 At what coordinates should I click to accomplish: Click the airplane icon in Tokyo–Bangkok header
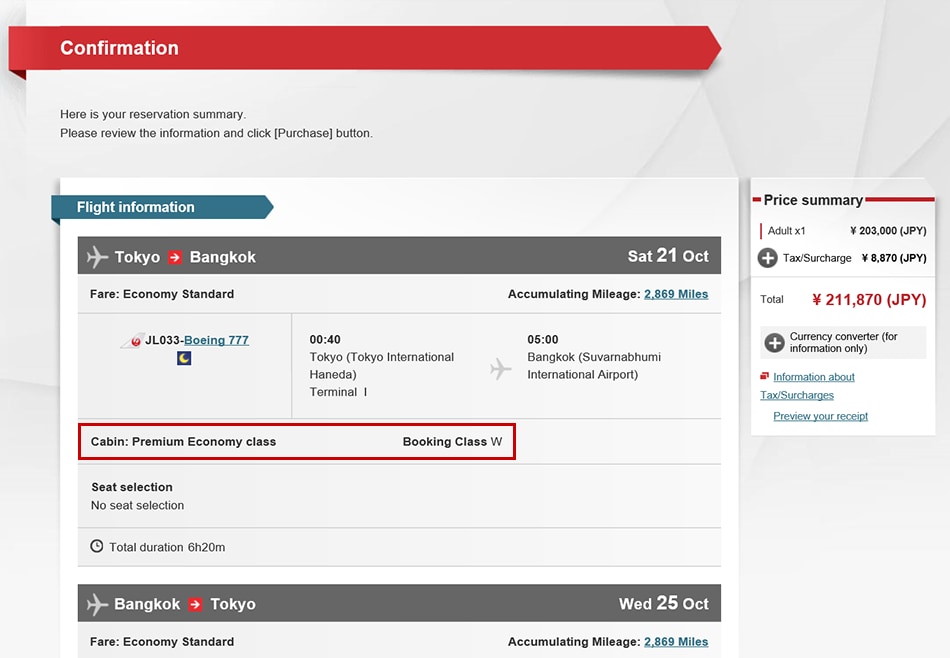click(x=97, y=257)
